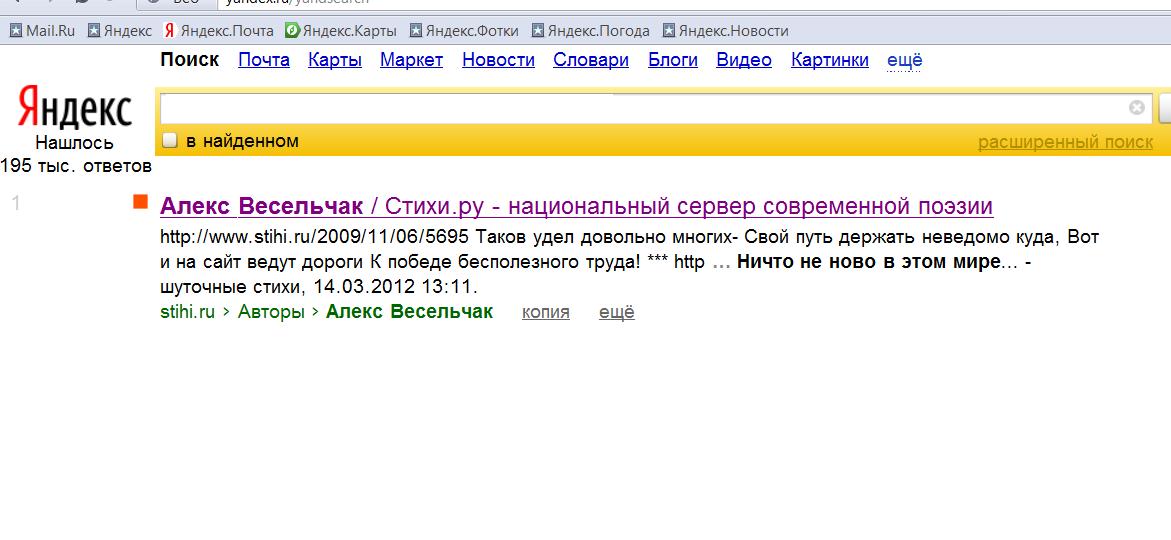This screenshot has width=1171, height=540.
Task: Go to the Маркет section
Action: [411, 60]
